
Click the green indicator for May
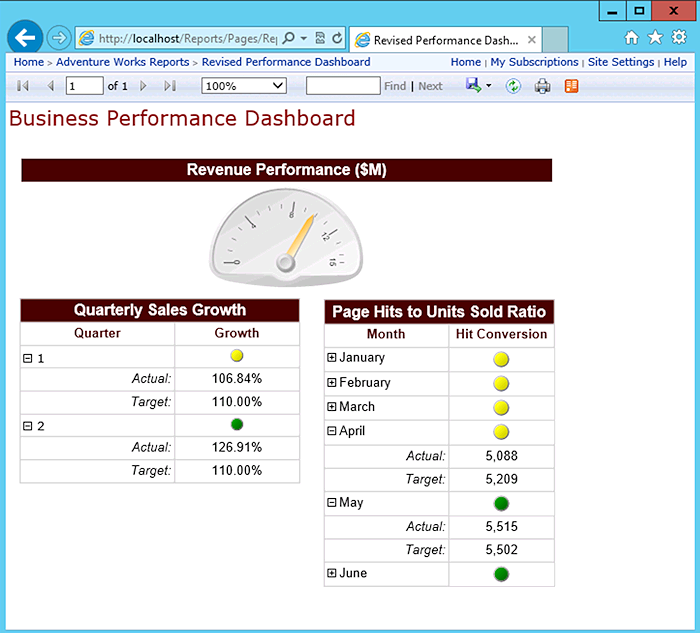coord(501,504)
